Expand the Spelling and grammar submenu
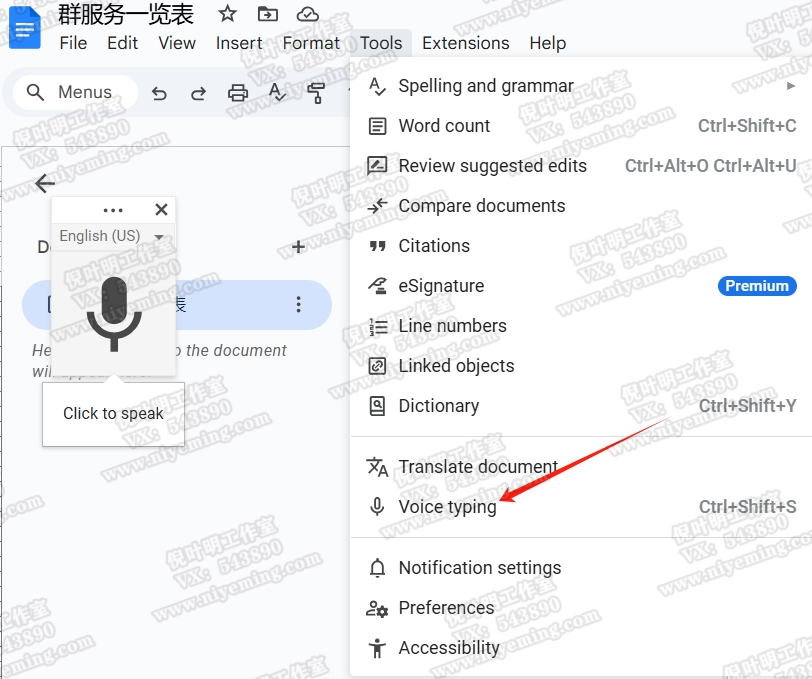 (x=581, y=86)
